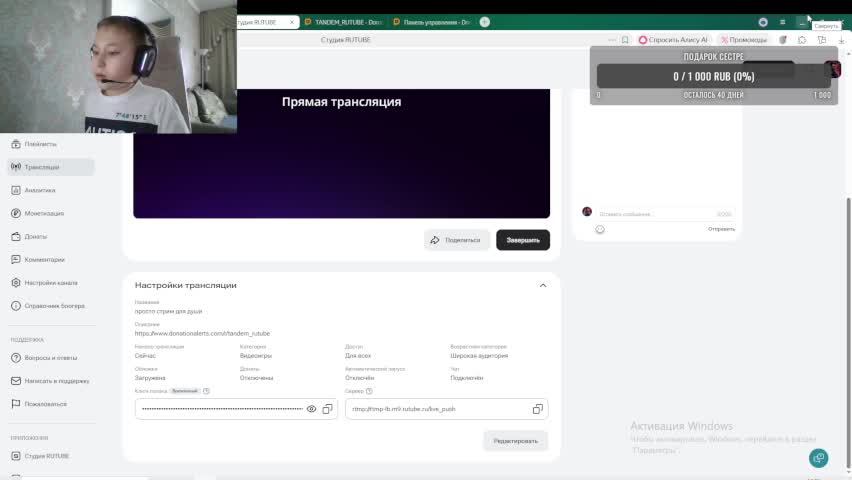Open the browser extensions icon
The height and width of the screenshot is (480, 852).
tap(802, 40)
